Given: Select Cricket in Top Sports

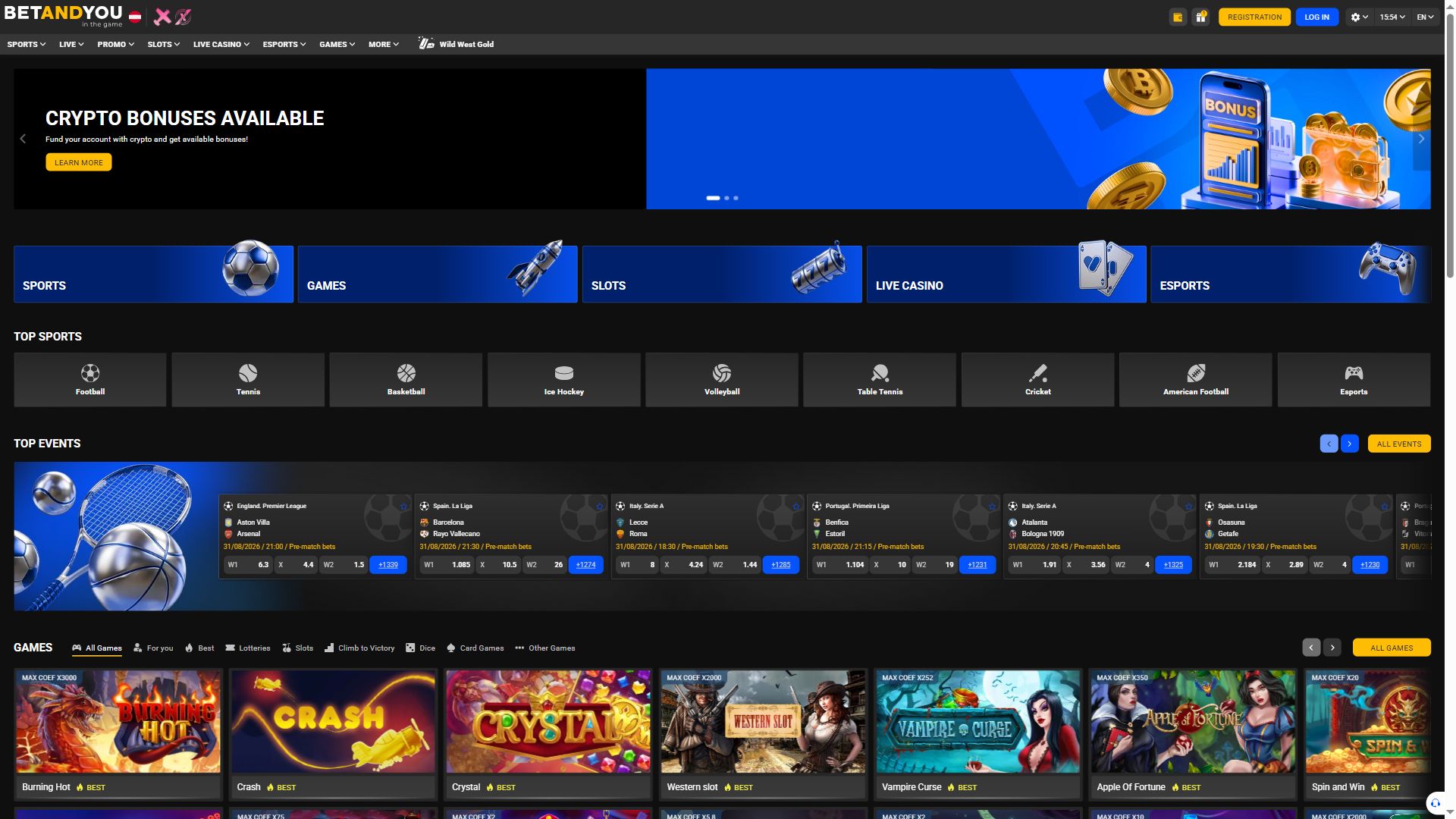Looking at the screenshot, I should 1038,380.
